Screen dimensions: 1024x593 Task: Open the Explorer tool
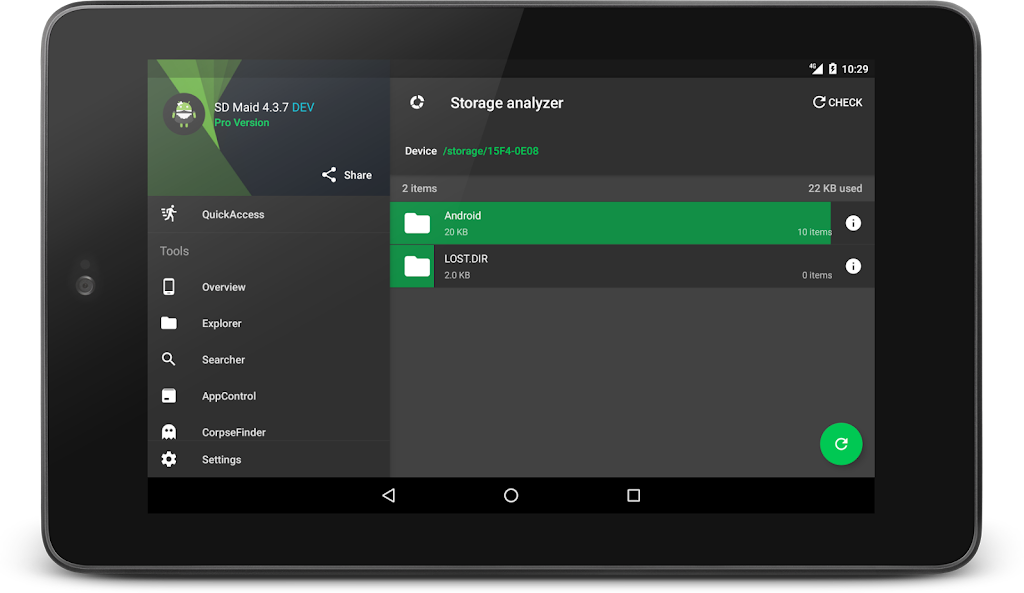[x=221, y=323]
